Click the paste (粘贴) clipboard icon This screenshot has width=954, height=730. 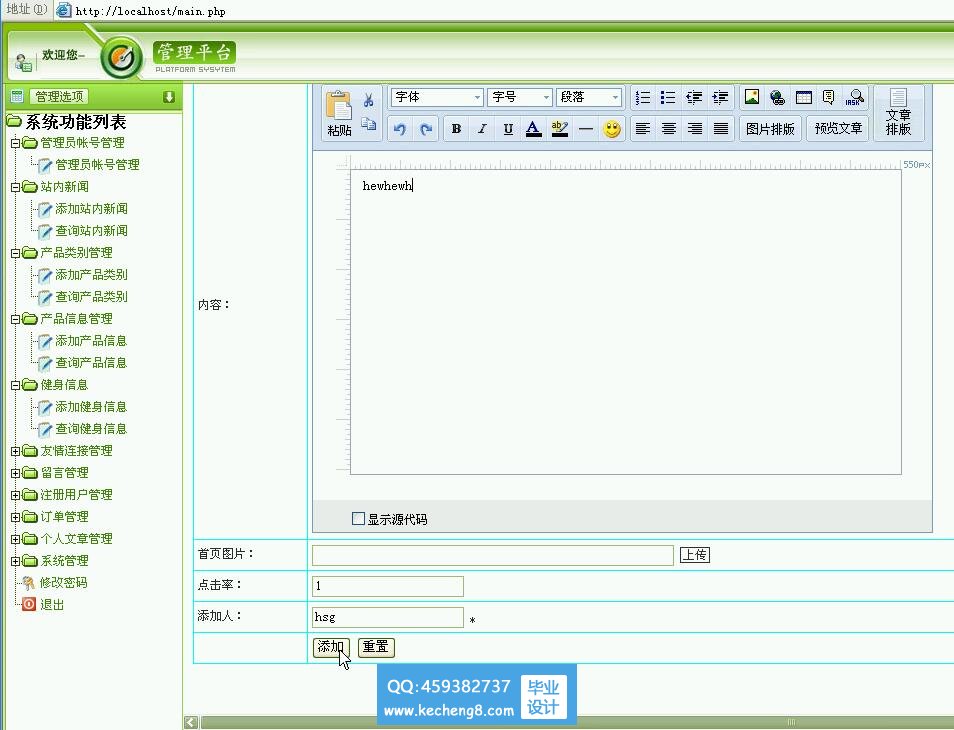click(x=339, y=106)
